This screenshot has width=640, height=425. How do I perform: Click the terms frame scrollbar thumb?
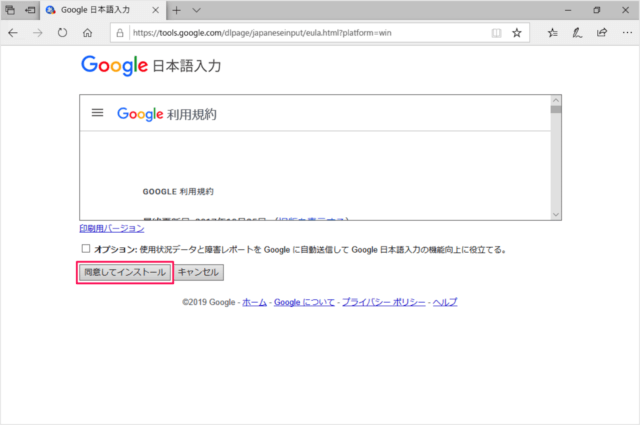click(x=556, y=109)
